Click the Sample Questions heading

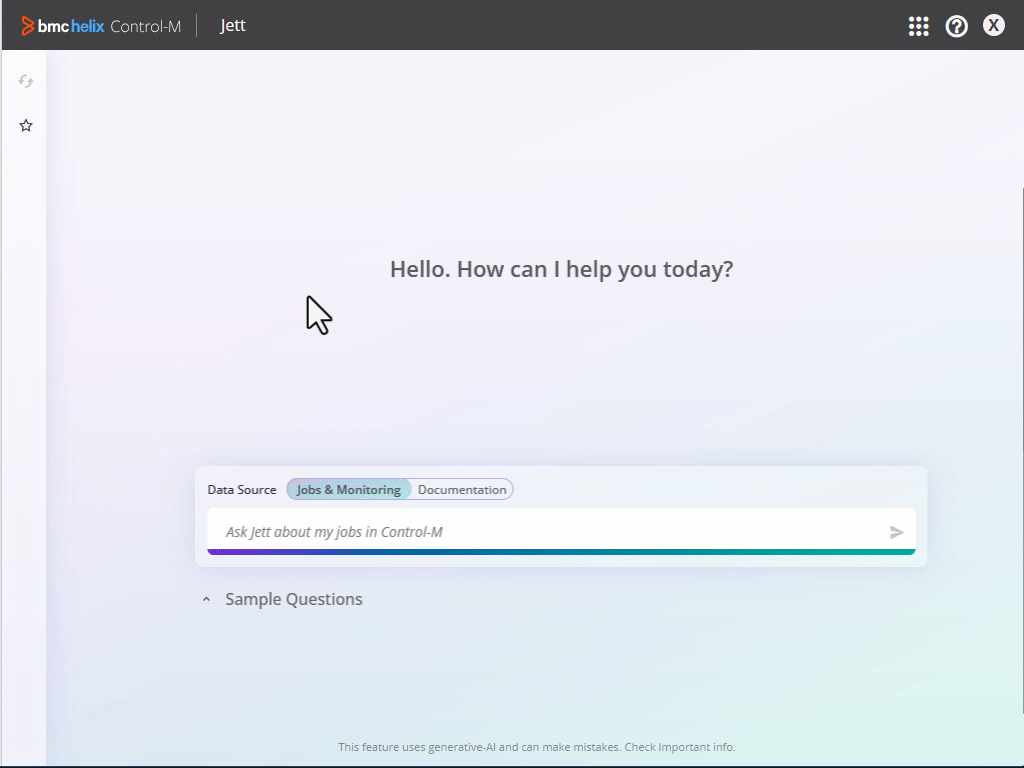point(293,600)
